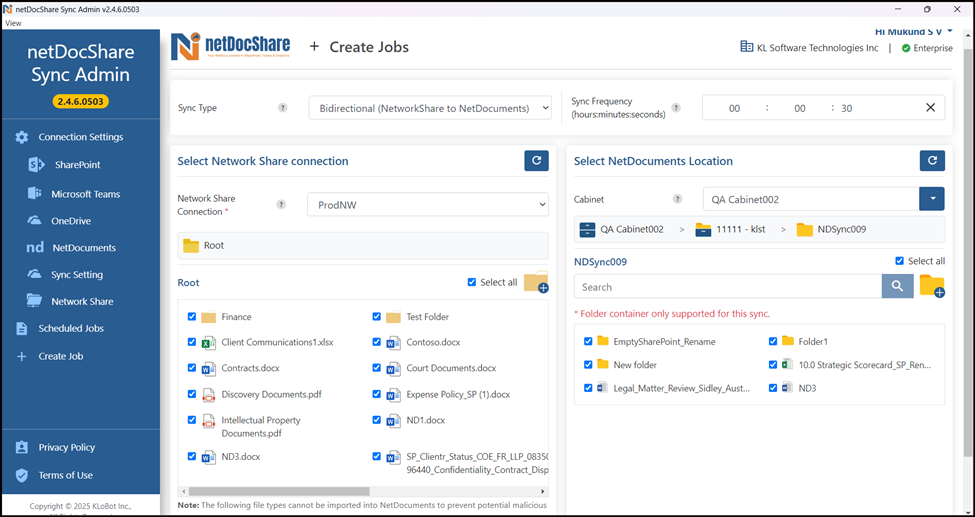Click the help icon next to Sync Frequency

(x=676, y=108)
